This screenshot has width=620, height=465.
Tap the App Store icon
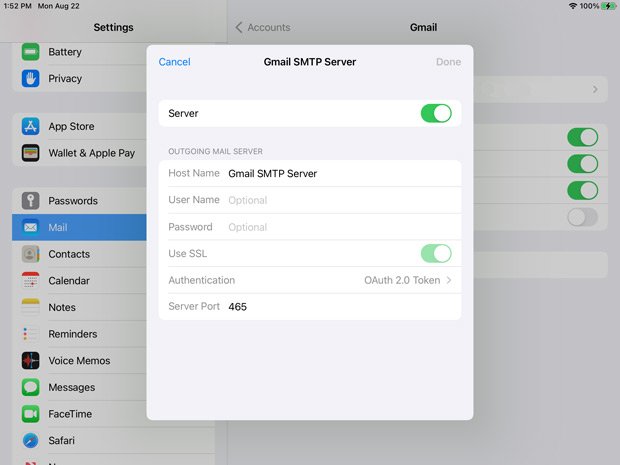coord(30,127)
